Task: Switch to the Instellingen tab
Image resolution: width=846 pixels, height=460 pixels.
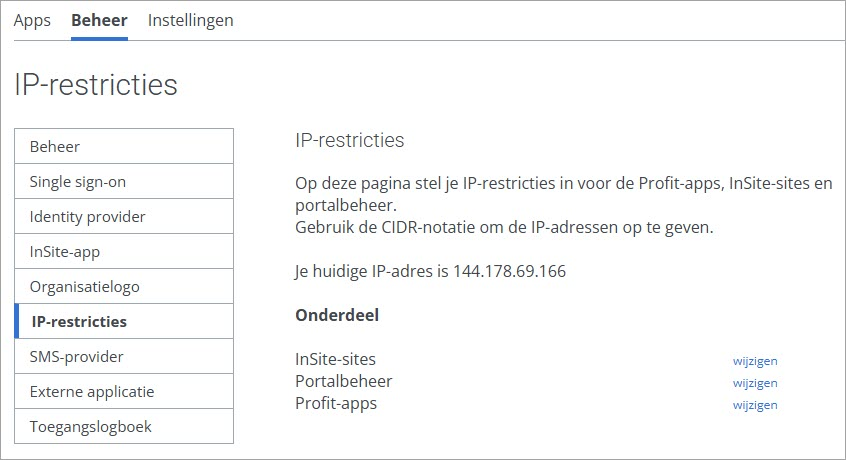Action: 190,20
